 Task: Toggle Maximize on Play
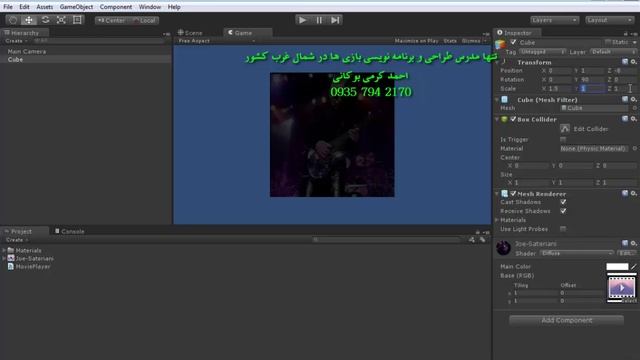click(x=416, y=41)
